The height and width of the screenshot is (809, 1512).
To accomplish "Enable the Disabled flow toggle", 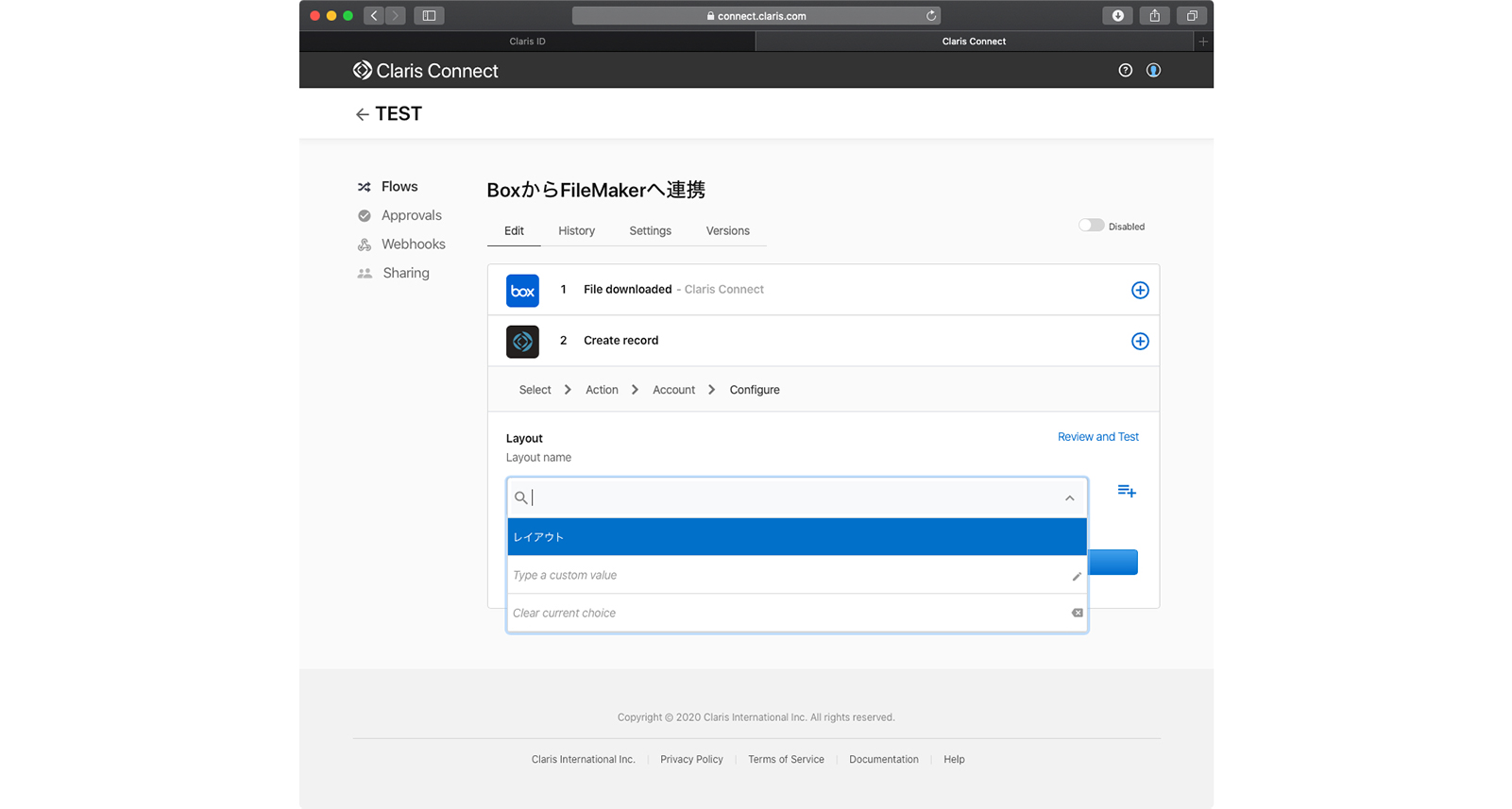I will tap(1091, 226).
